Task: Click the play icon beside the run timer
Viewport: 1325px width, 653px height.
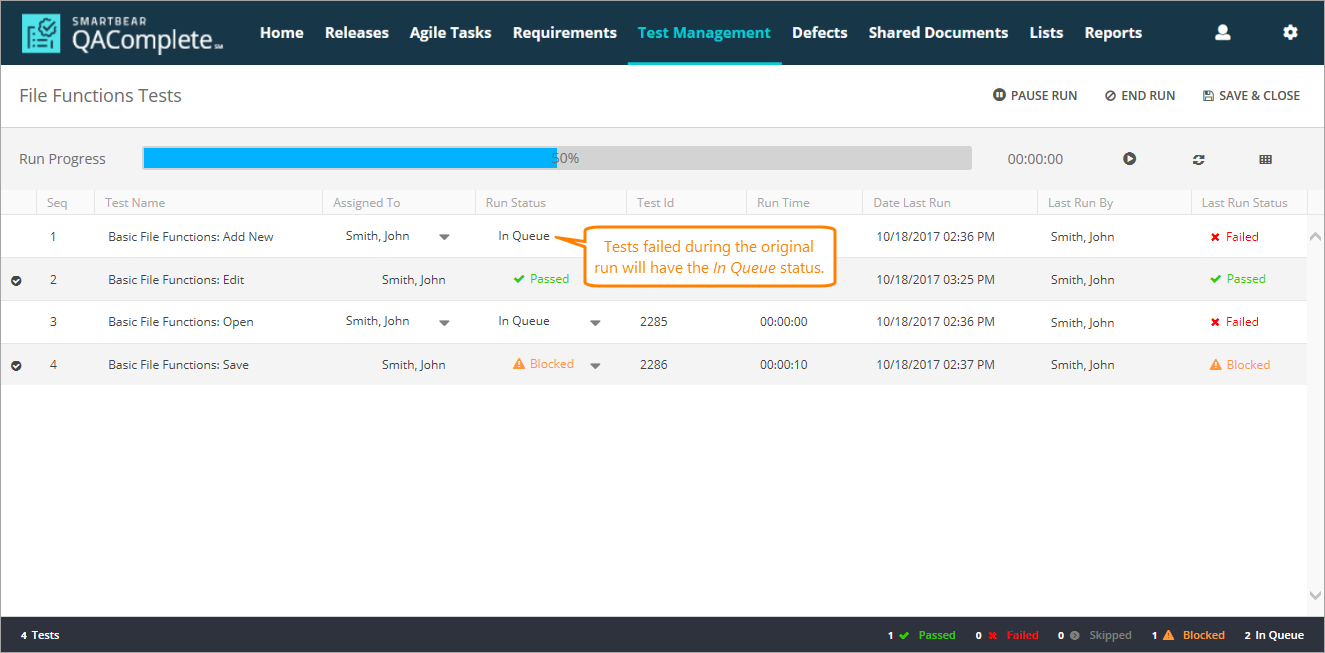Action: coord(1129,159)
